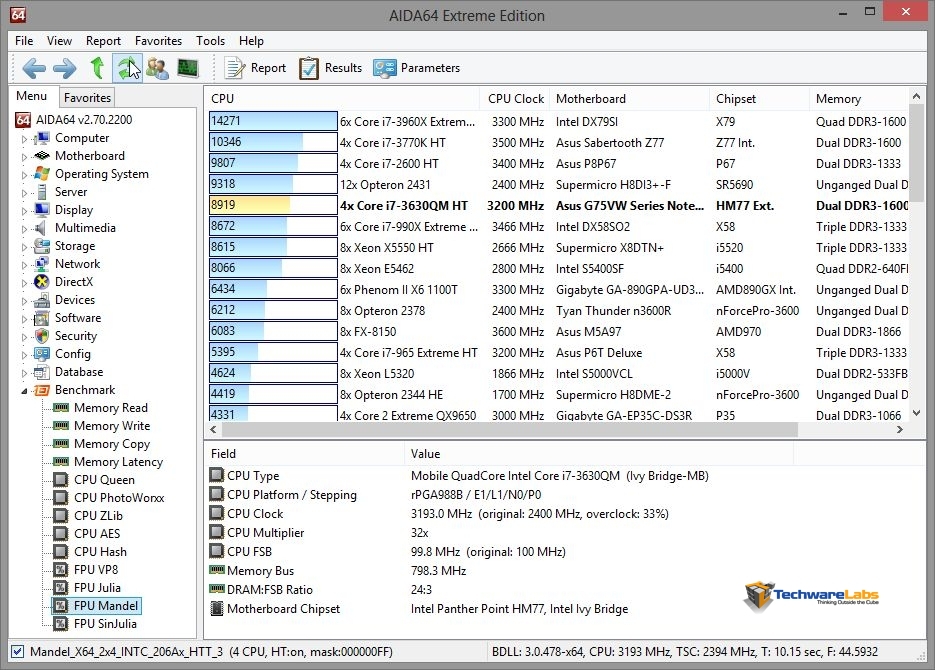The width and height of the screenshot is (935, 670).
Task: Expand the Display tree node
Action: tap(24, 210)
